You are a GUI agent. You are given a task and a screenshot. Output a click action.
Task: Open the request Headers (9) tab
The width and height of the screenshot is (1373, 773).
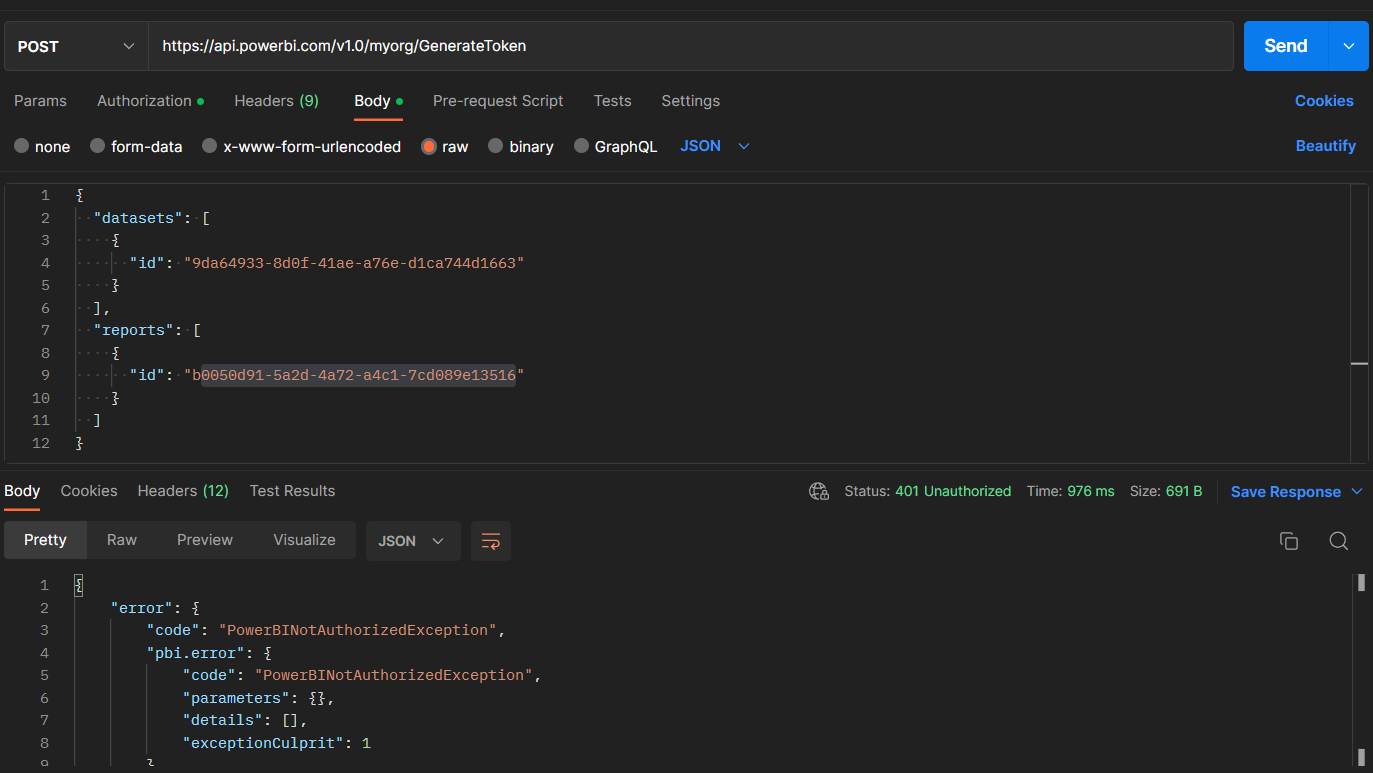point(276,101)
